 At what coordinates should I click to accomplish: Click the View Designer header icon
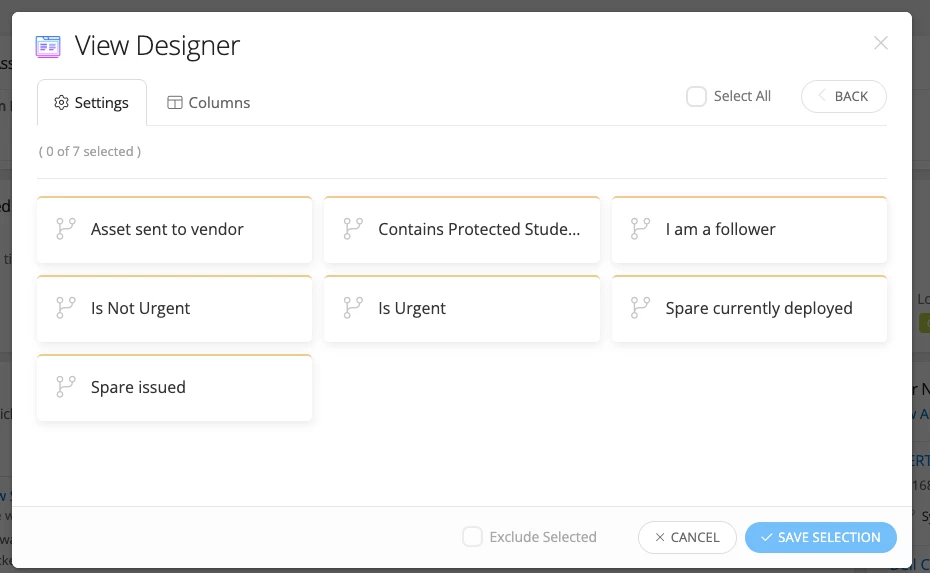48,46
